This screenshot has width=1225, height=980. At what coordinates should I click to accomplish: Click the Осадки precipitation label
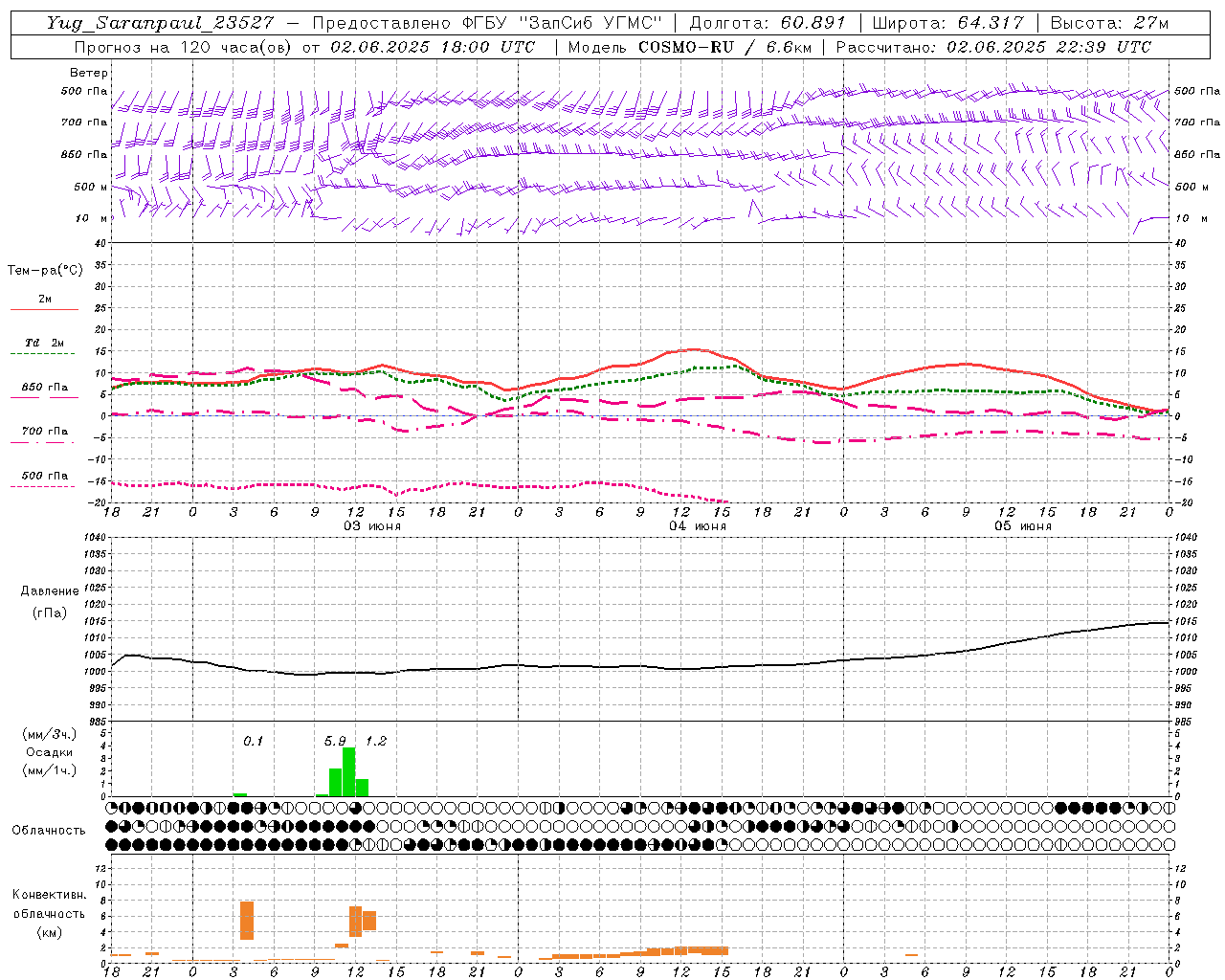point(49,752)
